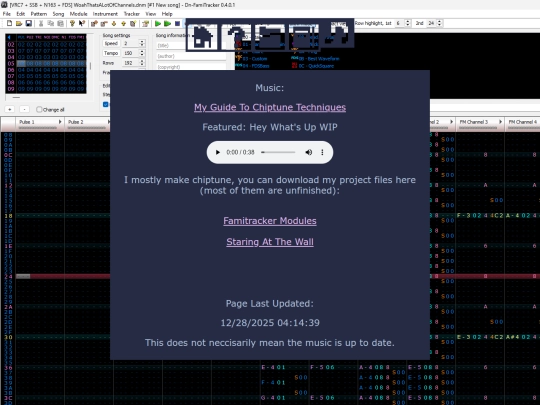Click the copyright input field
Viewport: 540px width, 405px height.
click(191, 66)
